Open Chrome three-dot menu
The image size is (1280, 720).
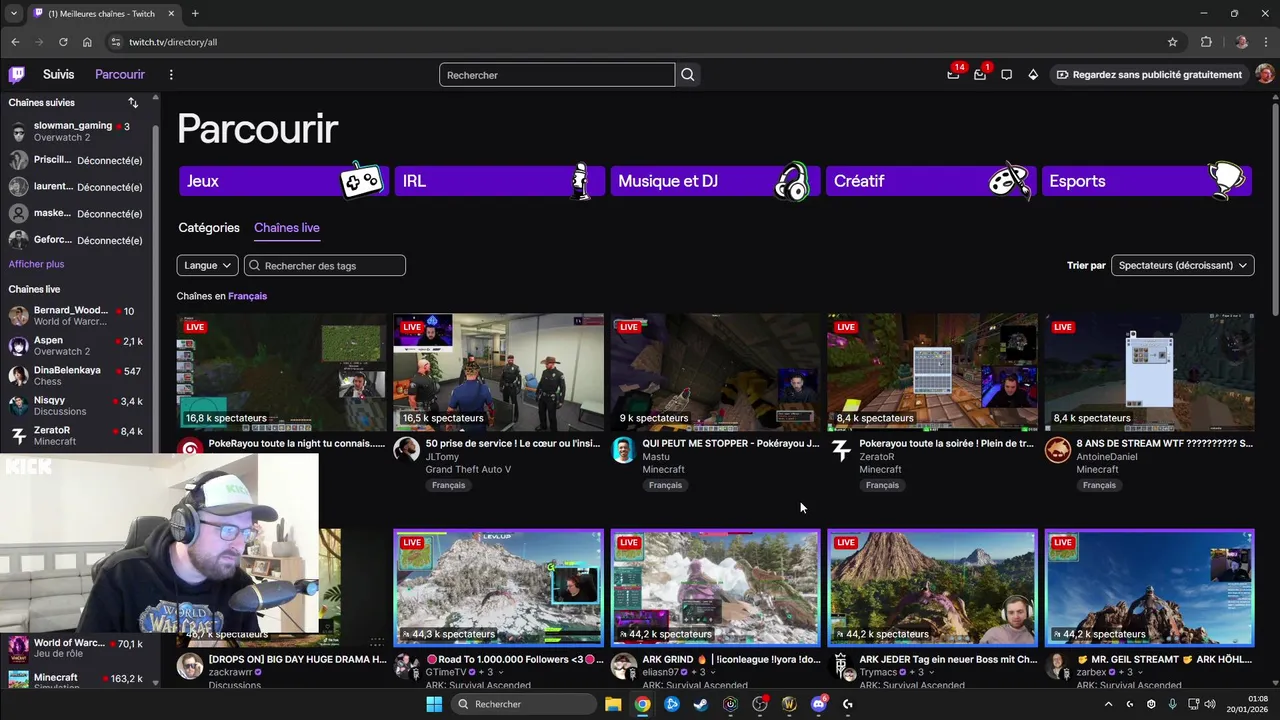pos(1264,42)
